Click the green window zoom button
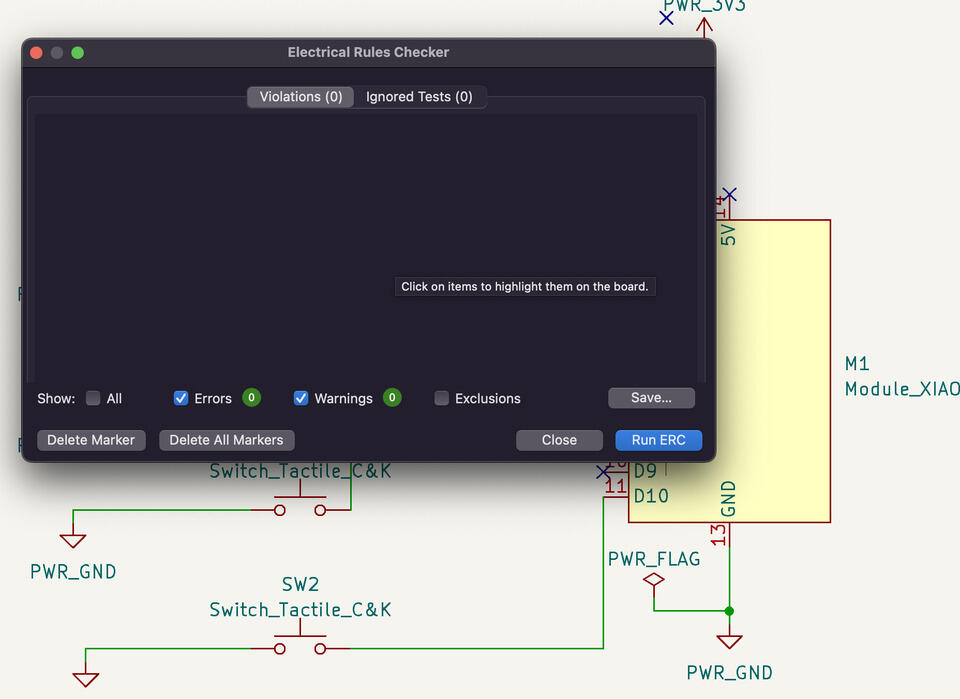This screenshot has width=960, height=699. (x=78, y=53)
